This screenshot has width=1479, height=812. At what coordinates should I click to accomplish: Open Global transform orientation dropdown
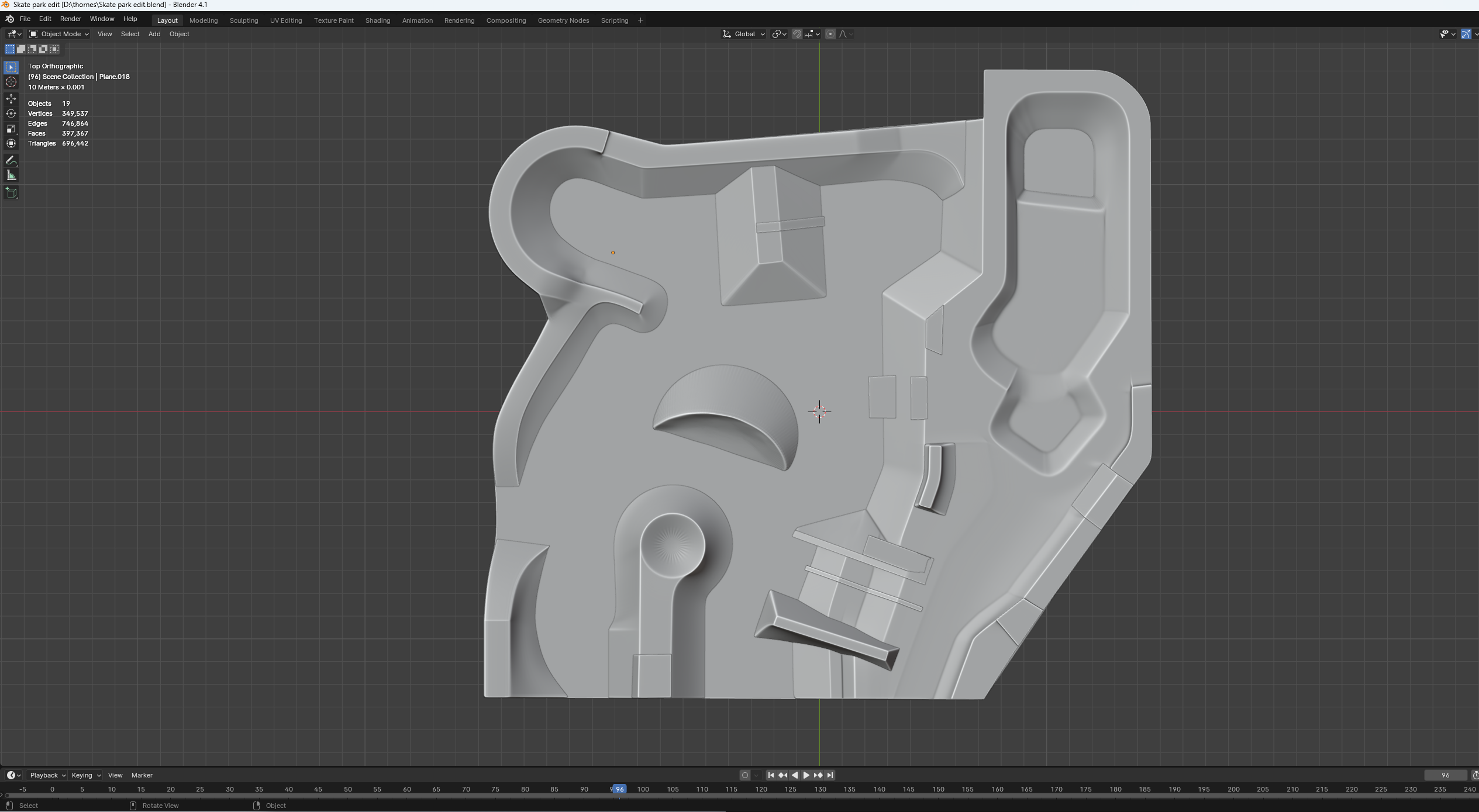(744, 34)
